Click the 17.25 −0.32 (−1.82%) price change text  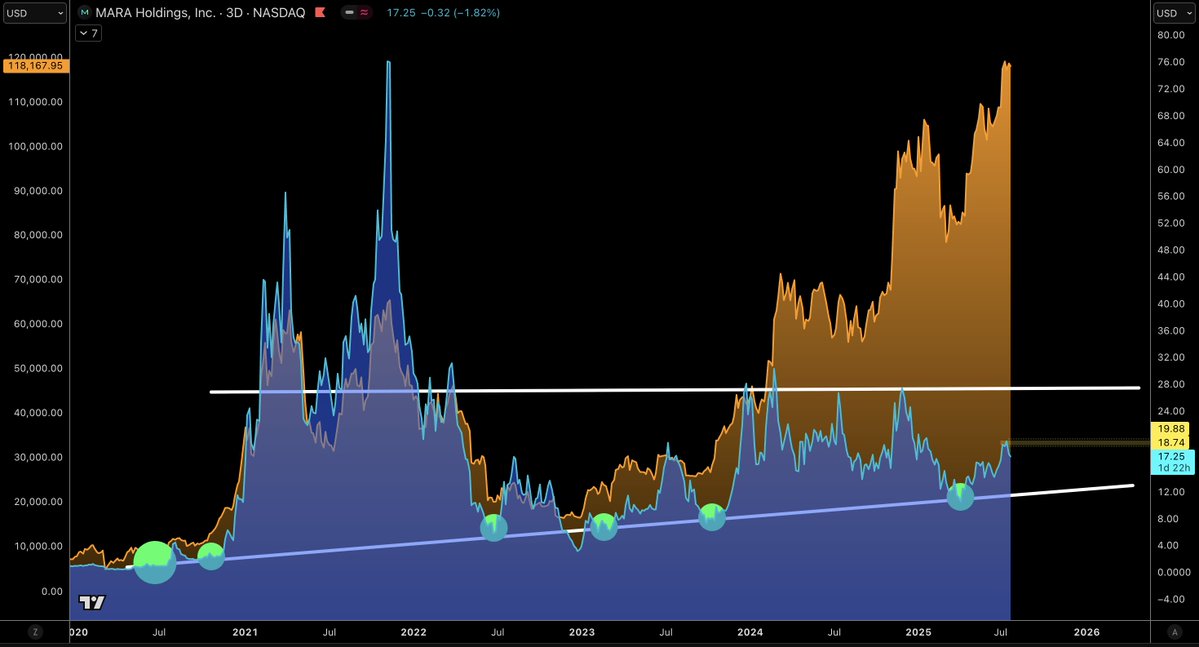pos(444,13)
